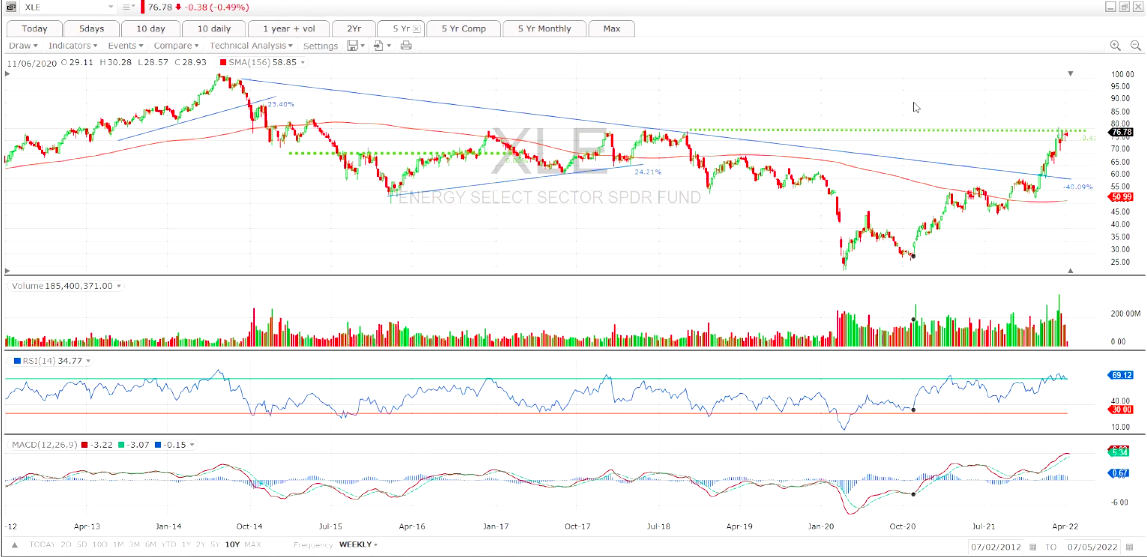Open the list menu icon after the symbol box
Screen dimensions: 1147x557
tap(128, 7)
